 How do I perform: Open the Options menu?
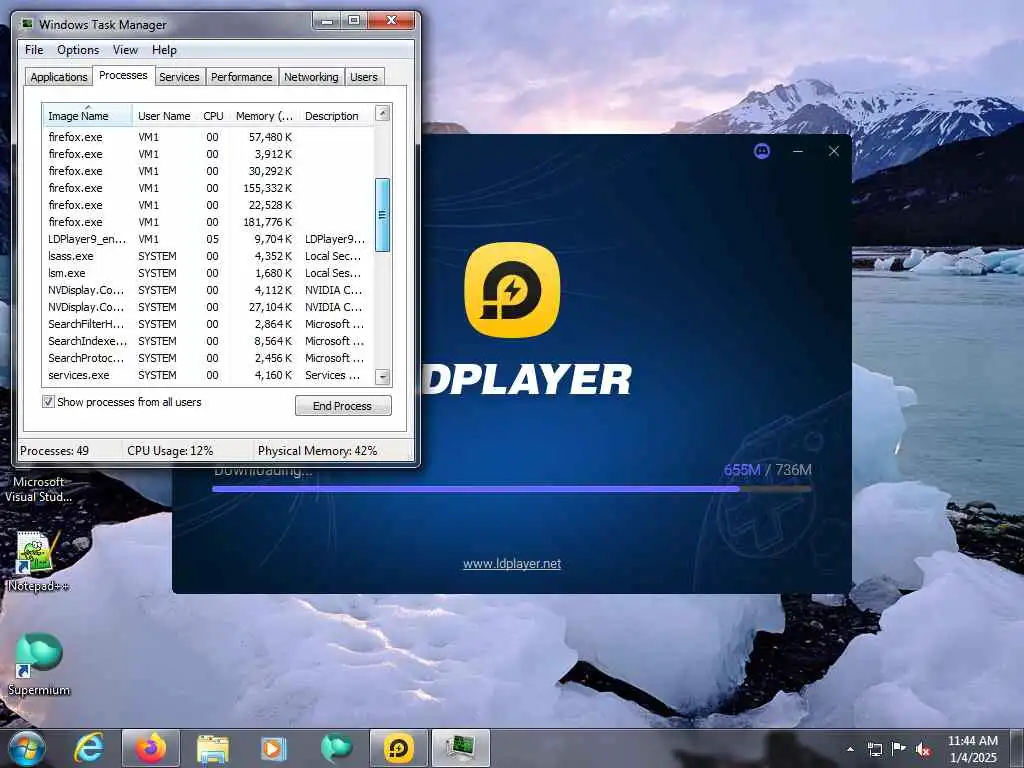click(78, 50)
